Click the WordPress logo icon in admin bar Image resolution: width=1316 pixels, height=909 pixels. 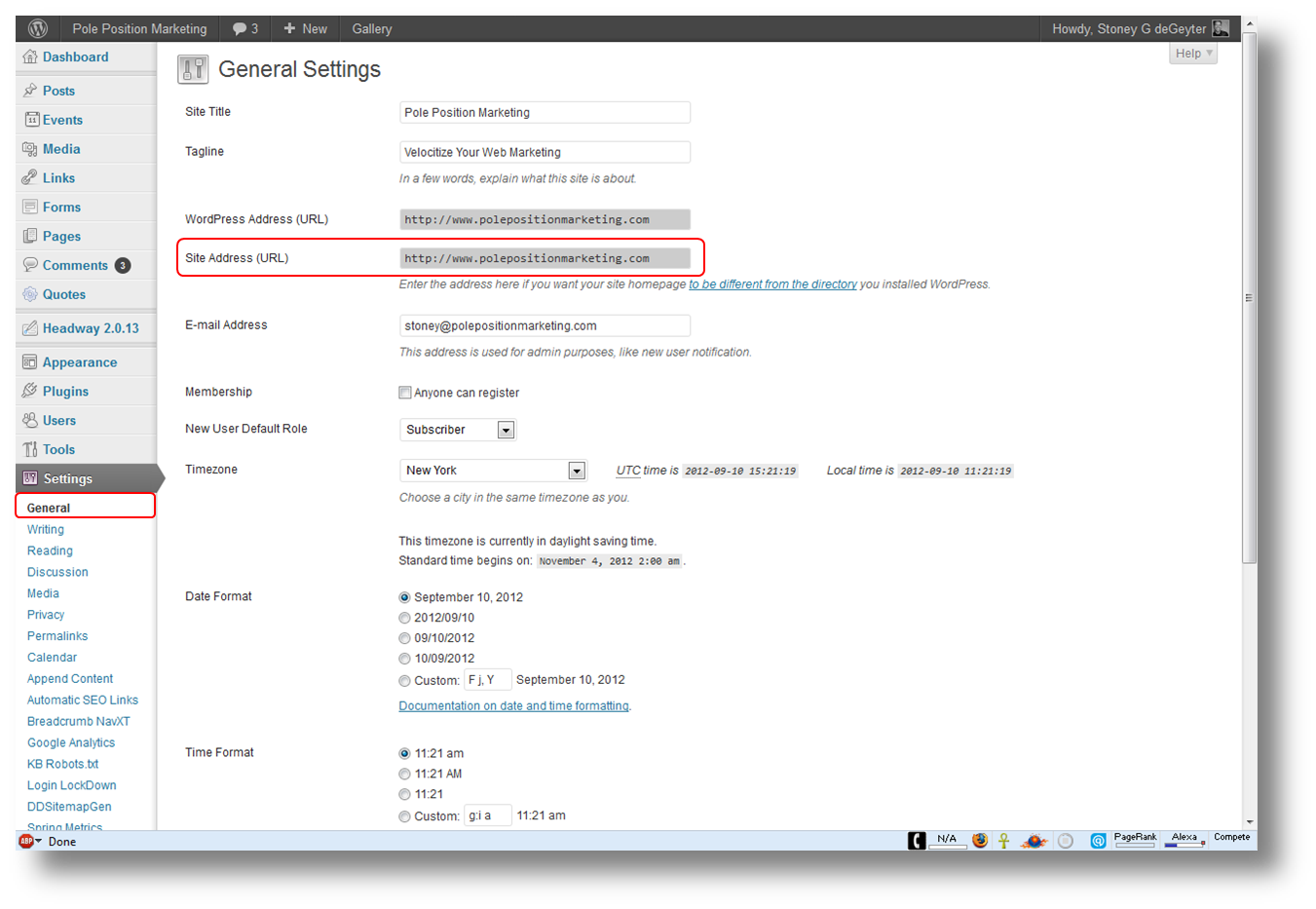[x=38, y=28]
